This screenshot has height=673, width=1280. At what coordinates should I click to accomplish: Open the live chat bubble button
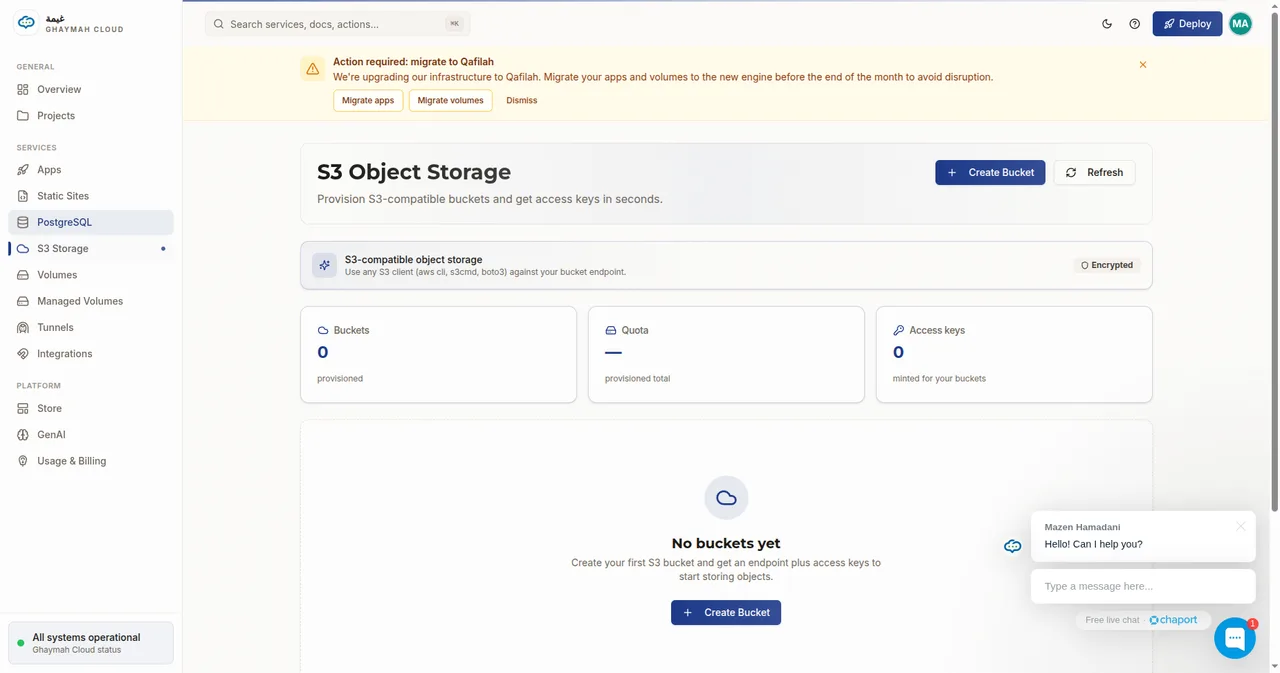click(x=1235, y=638)
